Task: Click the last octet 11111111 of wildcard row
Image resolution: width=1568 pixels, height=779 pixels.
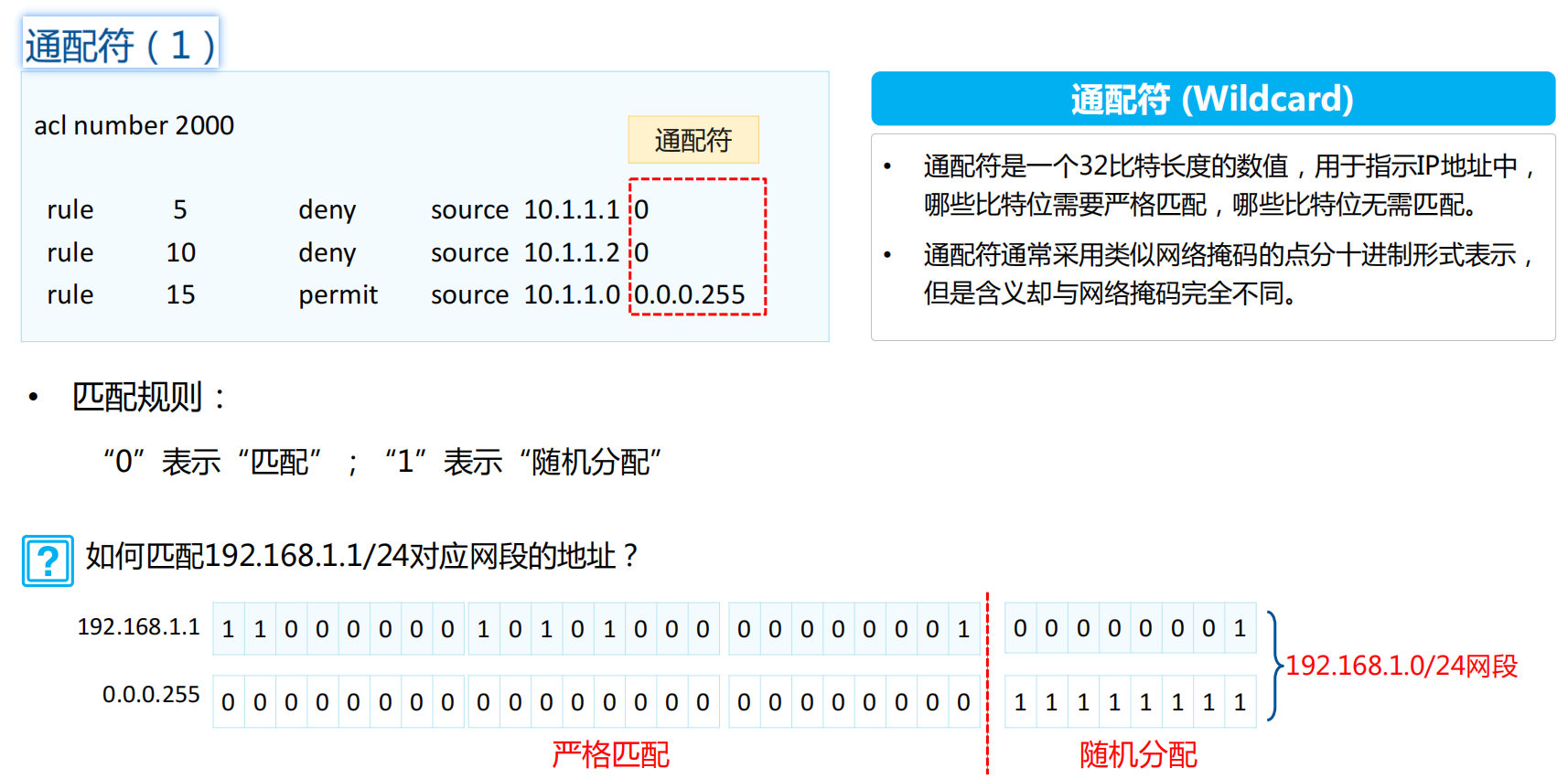Action: (x=1130, y=702)
